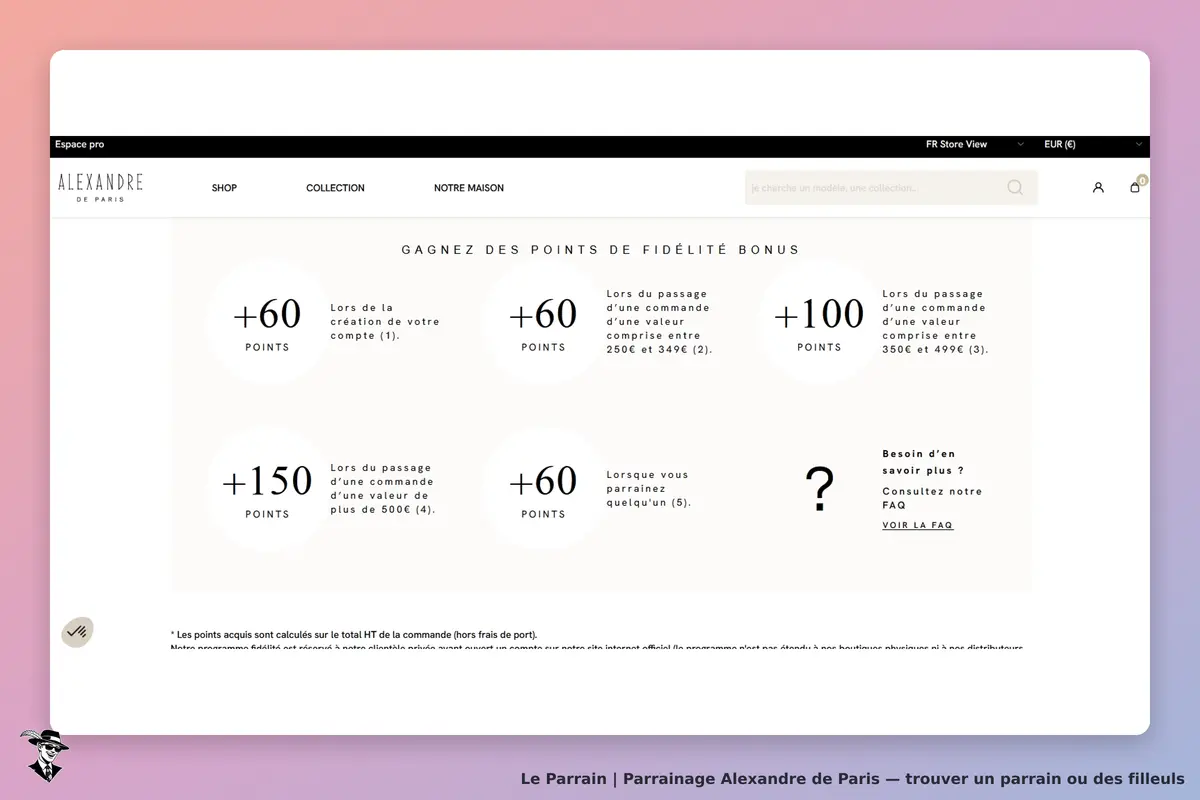1200x800 pixels.
Task: Click the Espace pro link
Action: [x=79, y=145]
